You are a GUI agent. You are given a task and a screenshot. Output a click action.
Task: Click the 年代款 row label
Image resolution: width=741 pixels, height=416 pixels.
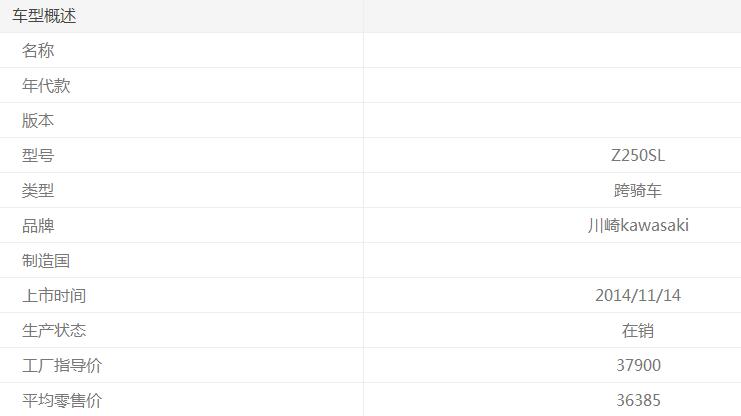pyautogui.click(x=46, y=86)
